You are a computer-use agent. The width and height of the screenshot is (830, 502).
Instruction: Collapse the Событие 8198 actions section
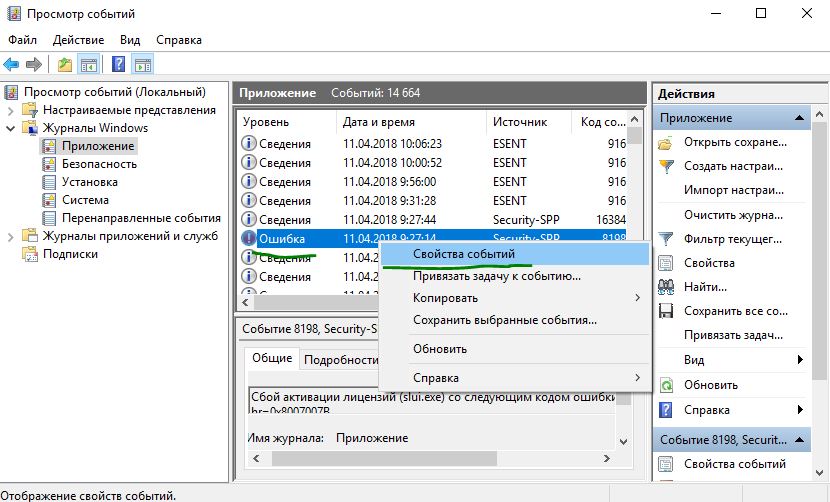click(x=800, y=440)
